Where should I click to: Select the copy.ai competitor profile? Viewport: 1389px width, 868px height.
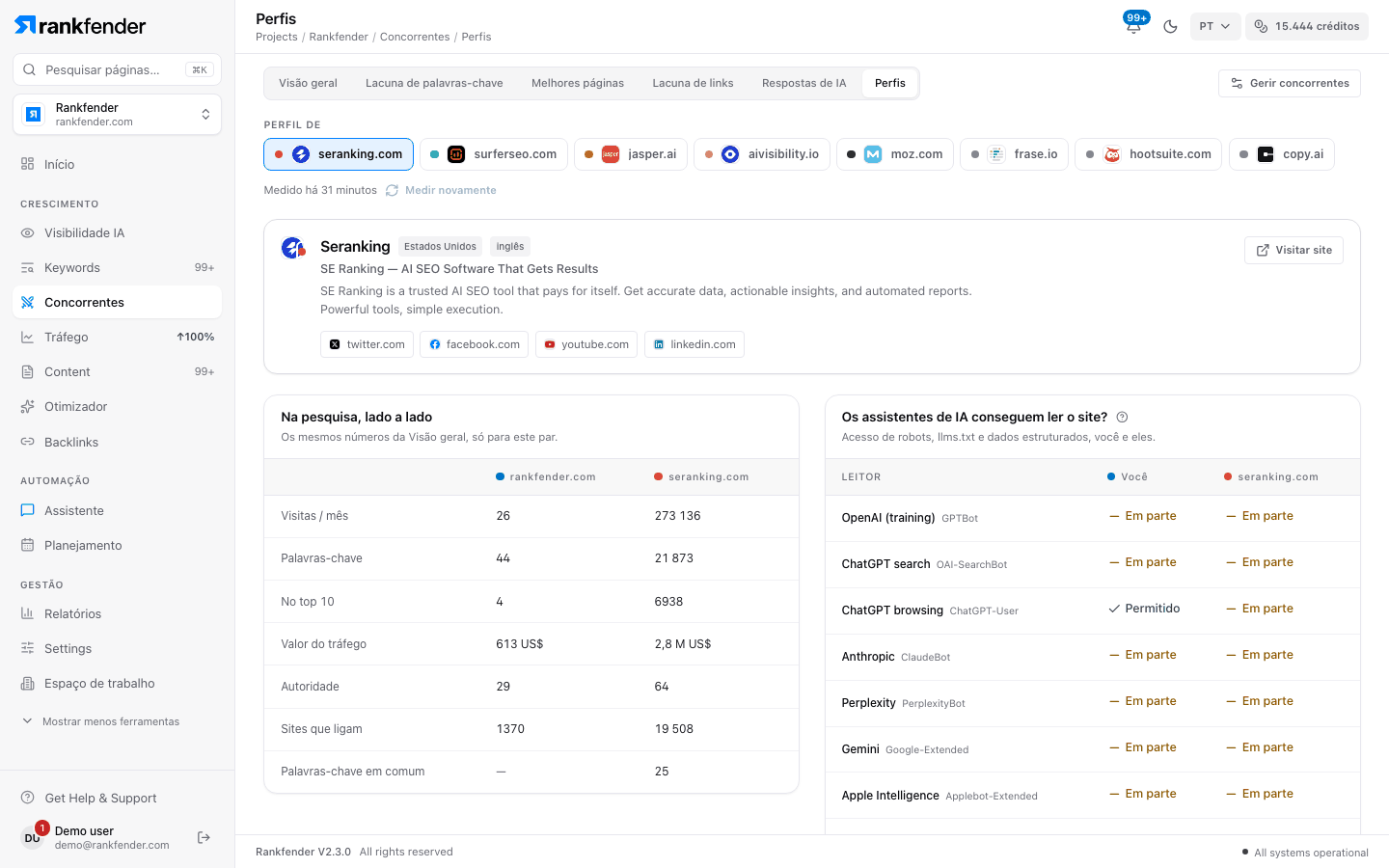(x=1282, y=154)
